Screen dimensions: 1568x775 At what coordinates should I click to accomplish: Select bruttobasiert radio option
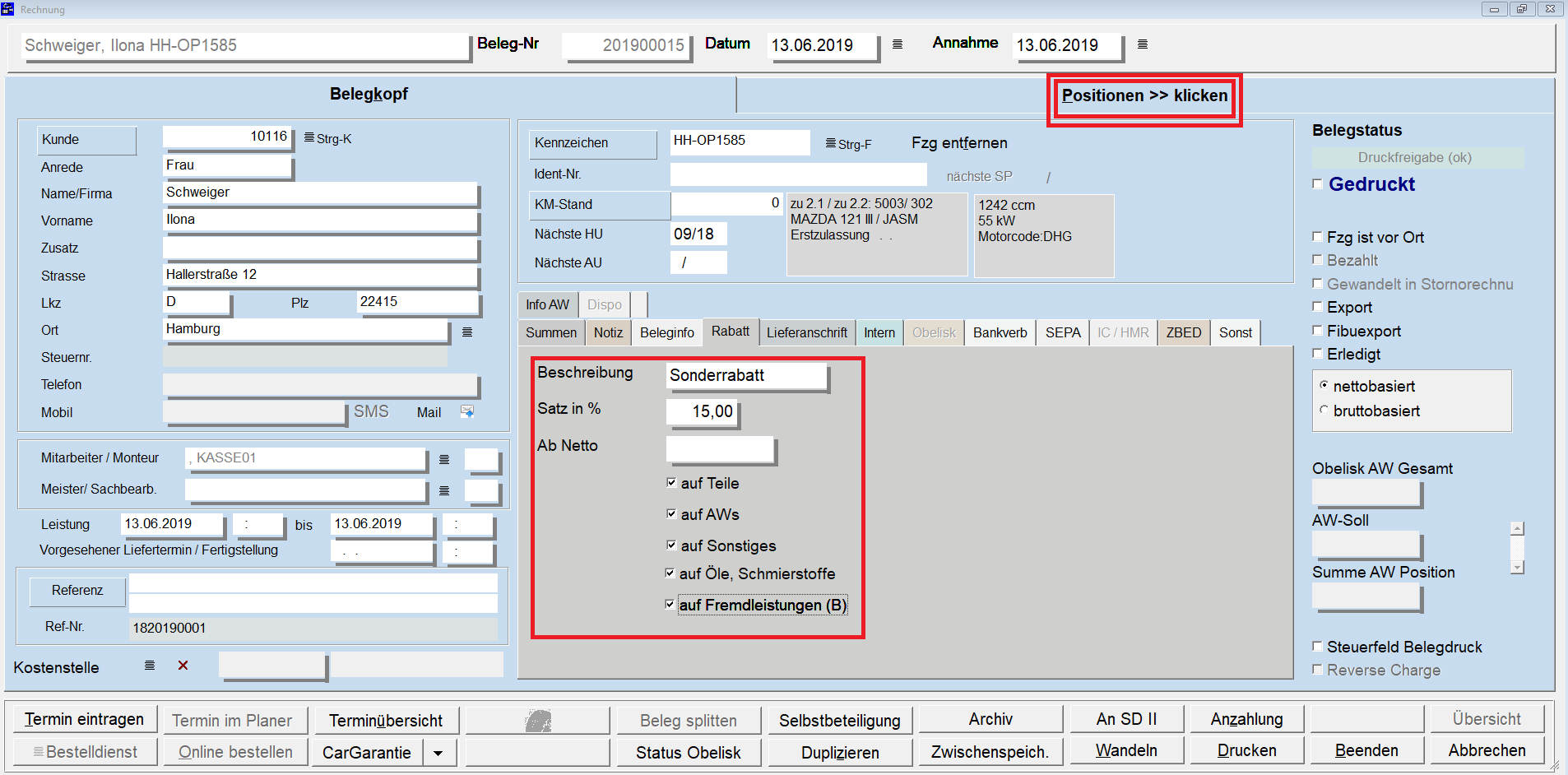pyautogui.click(x=1324, y=410)
